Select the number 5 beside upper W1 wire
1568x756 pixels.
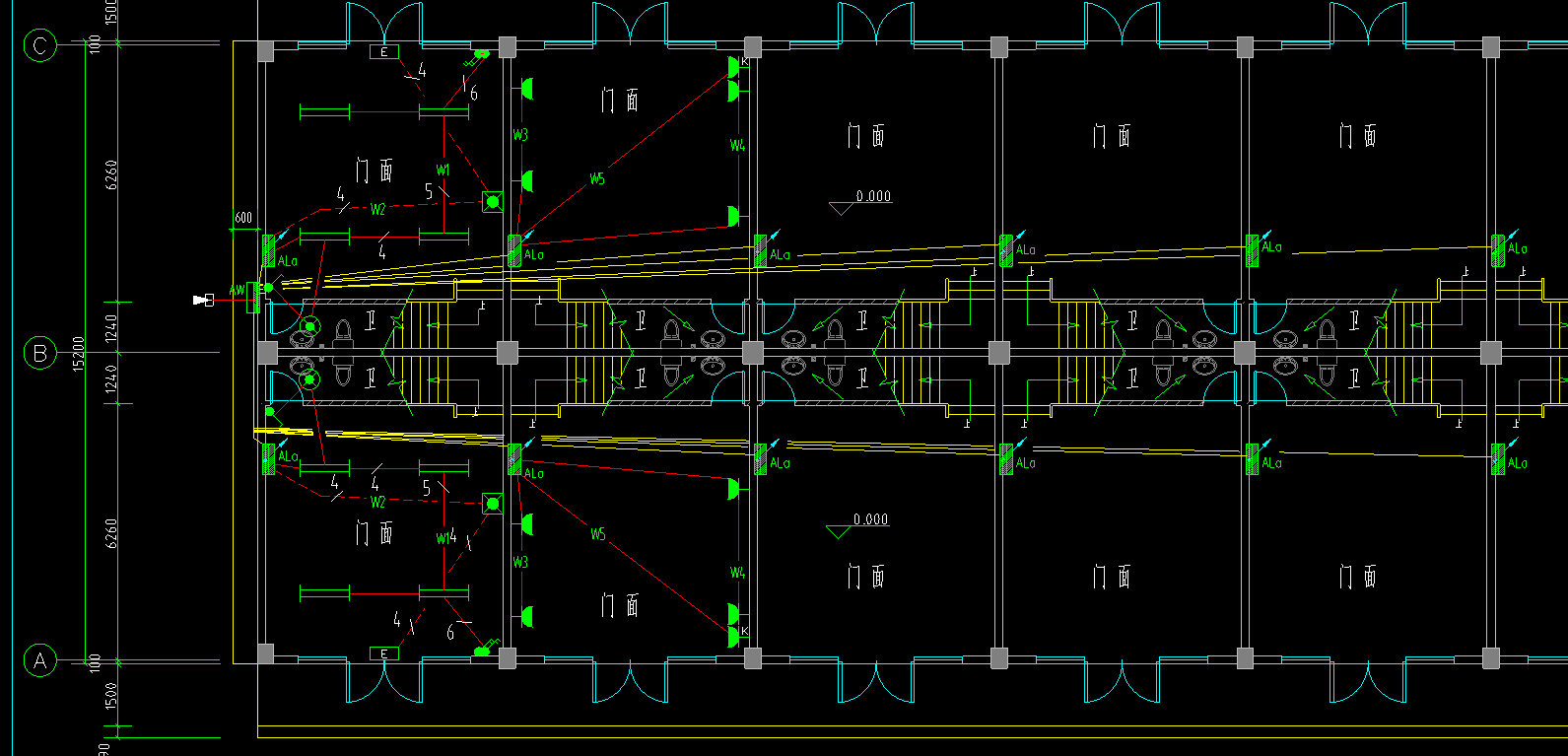coord(429,191)
